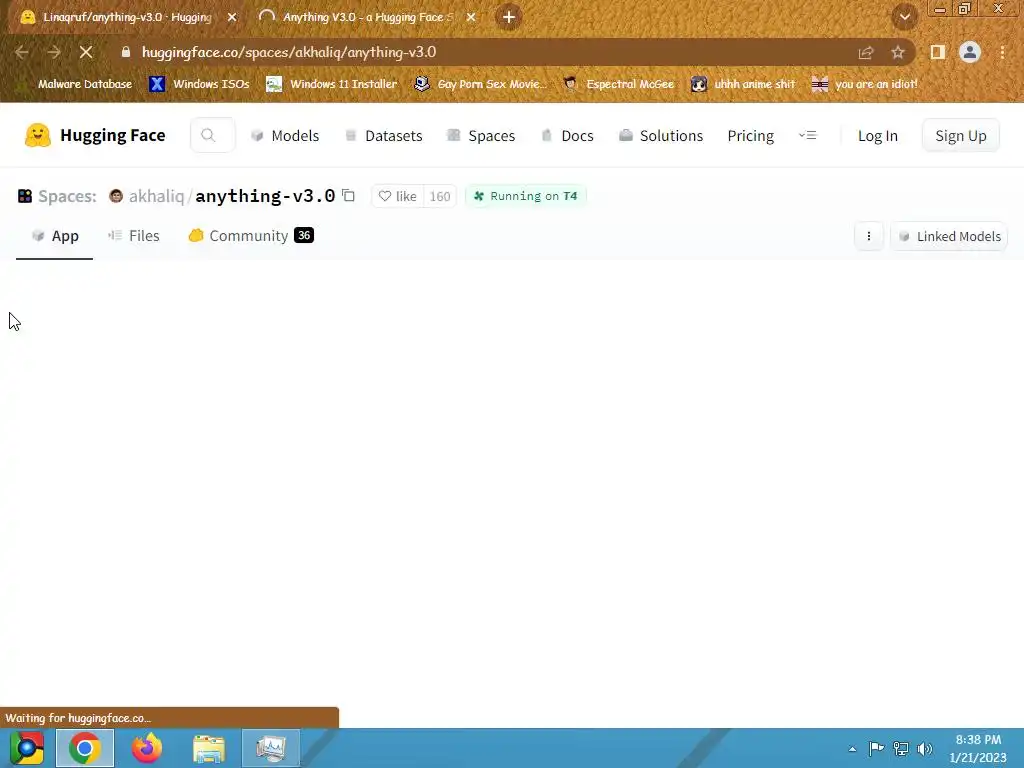Click the Running on T4 status badge

(526, 196)
